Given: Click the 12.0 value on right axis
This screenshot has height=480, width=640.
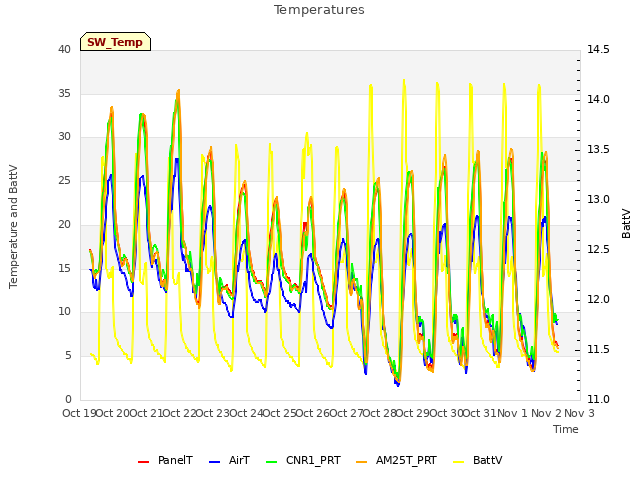Looking at the screenshot, I should click(598, 300).
